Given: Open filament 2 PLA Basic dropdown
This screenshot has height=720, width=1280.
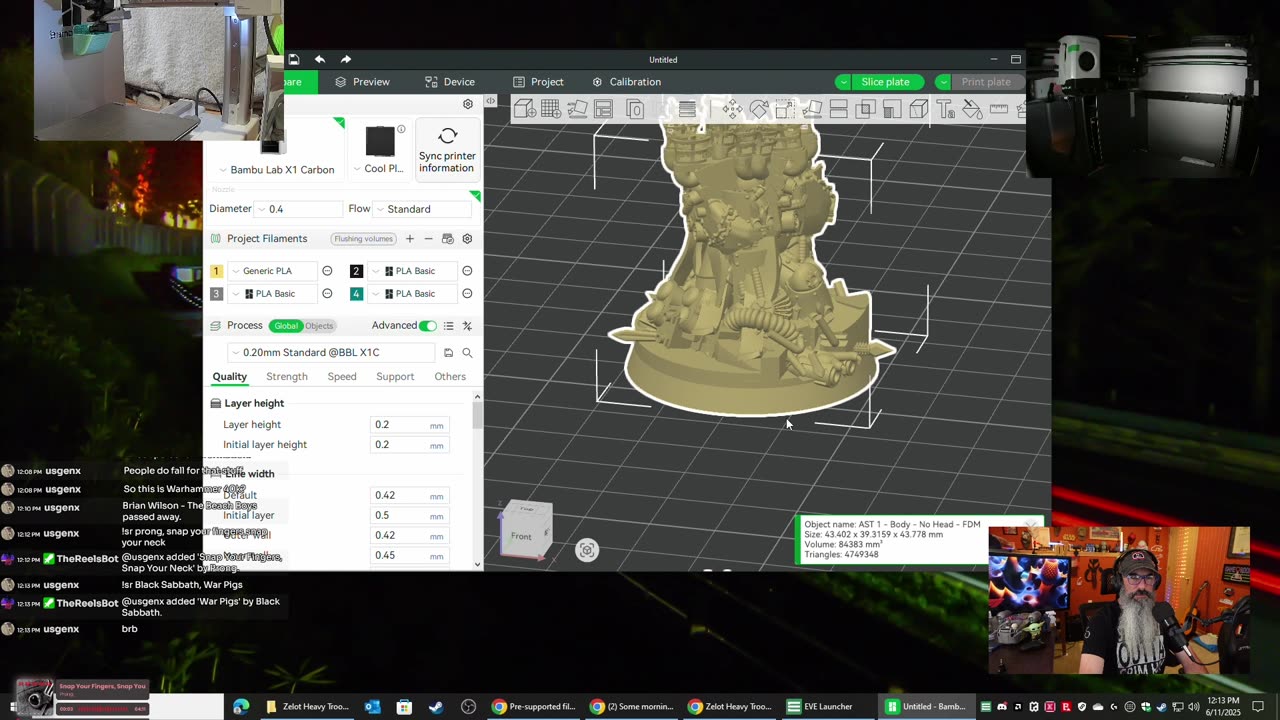Looking at the screenshot, I should point(412,271).
